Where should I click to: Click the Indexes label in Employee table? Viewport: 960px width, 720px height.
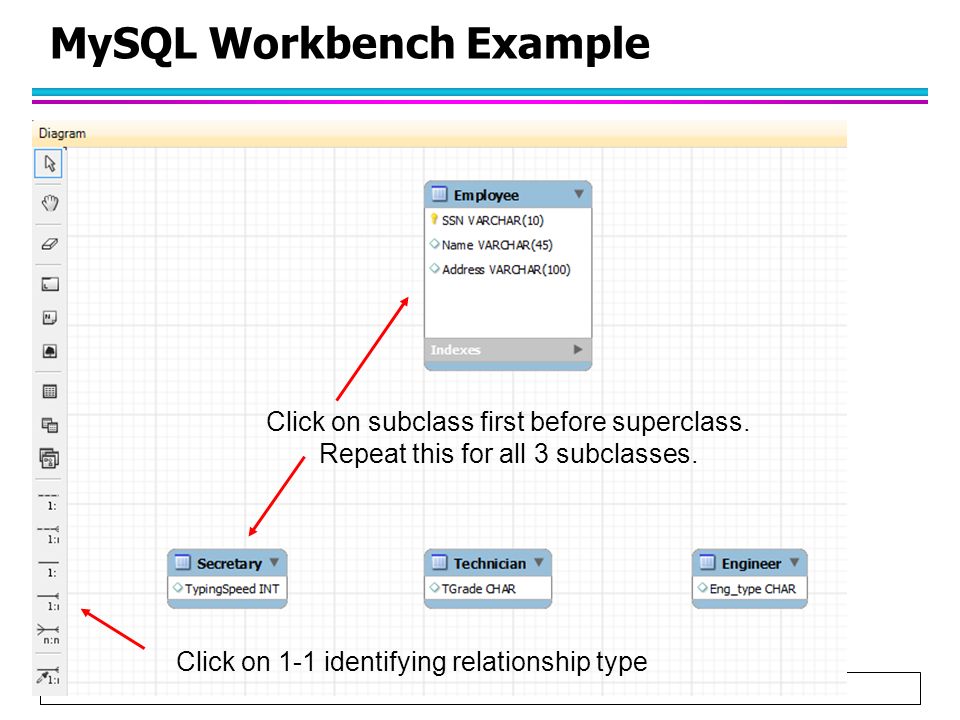click(x=456, y=350)
